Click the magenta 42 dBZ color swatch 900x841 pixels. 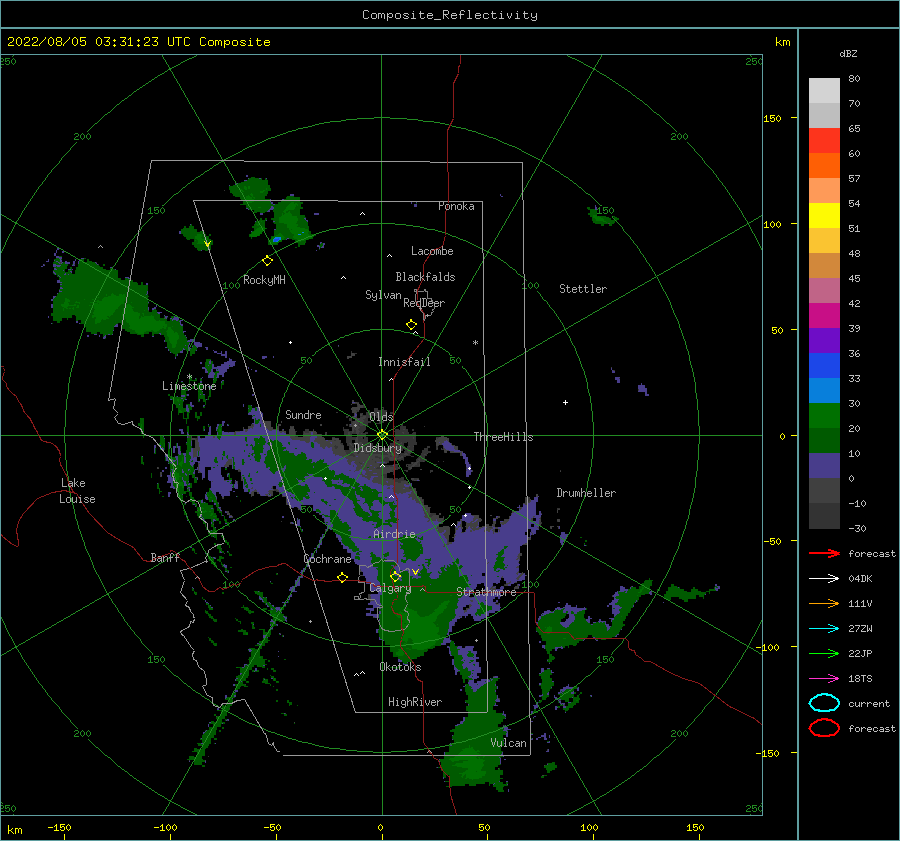[x=824, y=316]
